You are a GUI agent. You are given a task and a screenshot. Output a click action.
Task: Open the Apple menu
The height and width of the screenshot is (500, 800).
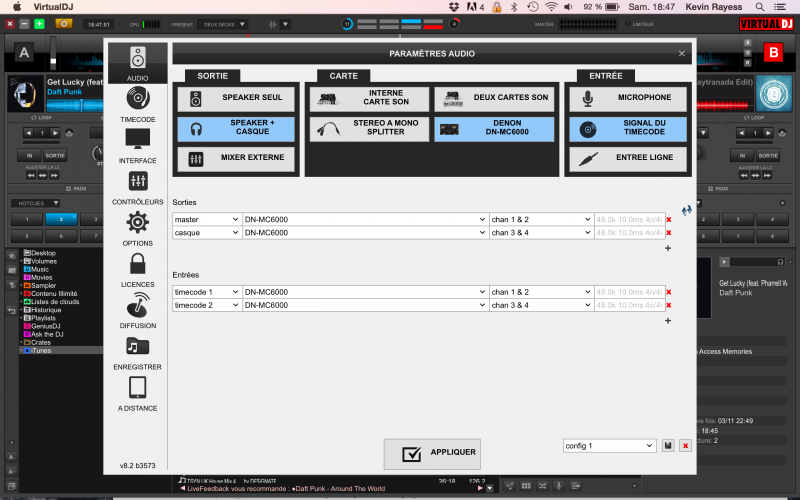pos(17,7)
